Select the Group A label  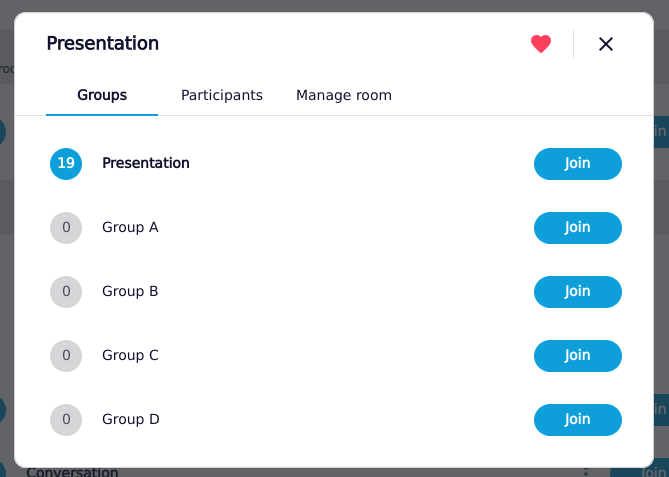pyautogui.click(x=130, y=228)
